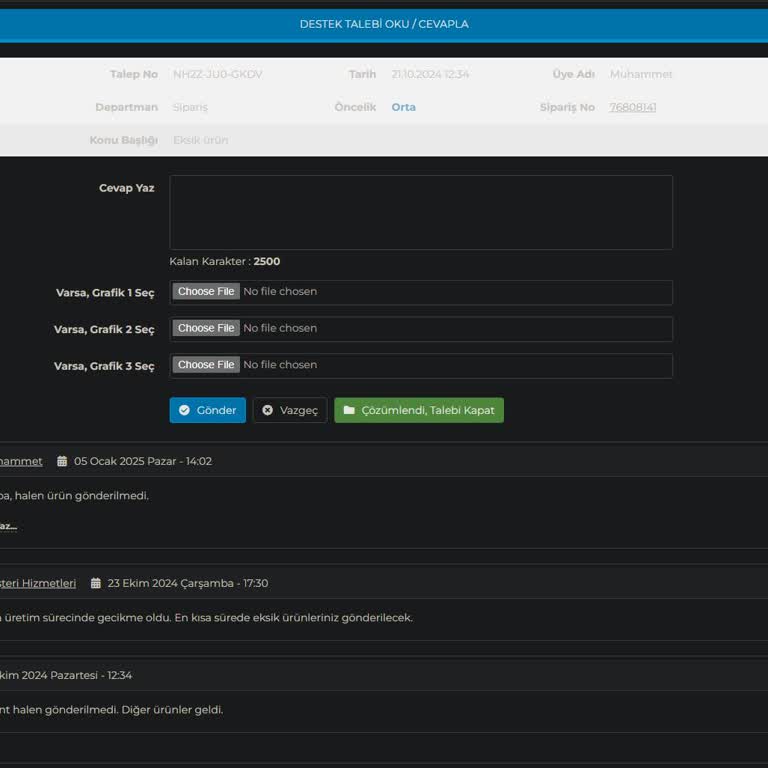Click the truncated link under latest message

click(x=8, y=526)
